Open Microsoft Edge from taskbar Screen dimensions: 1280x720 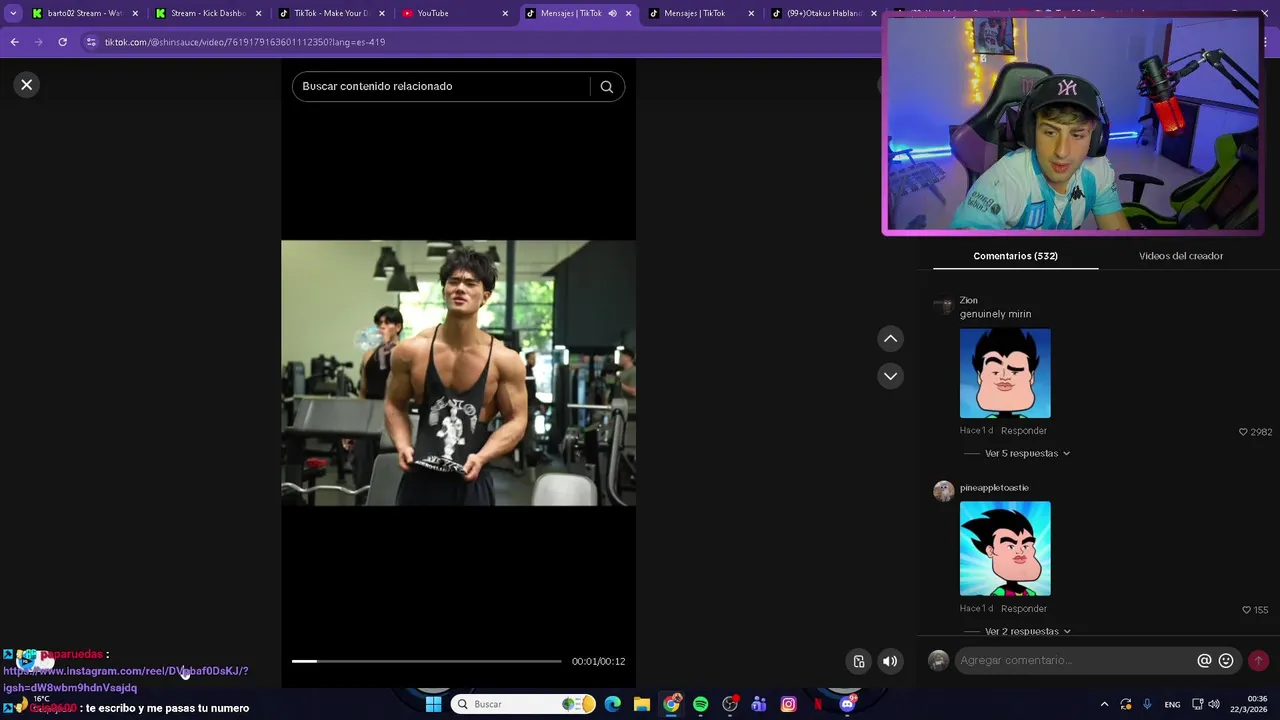612,704
